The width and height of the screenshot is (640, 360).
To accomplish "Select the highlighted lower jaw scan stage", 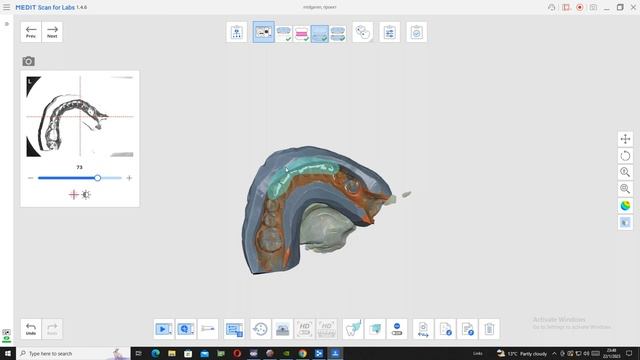I will pyautogui.click(x=320, y=33).
